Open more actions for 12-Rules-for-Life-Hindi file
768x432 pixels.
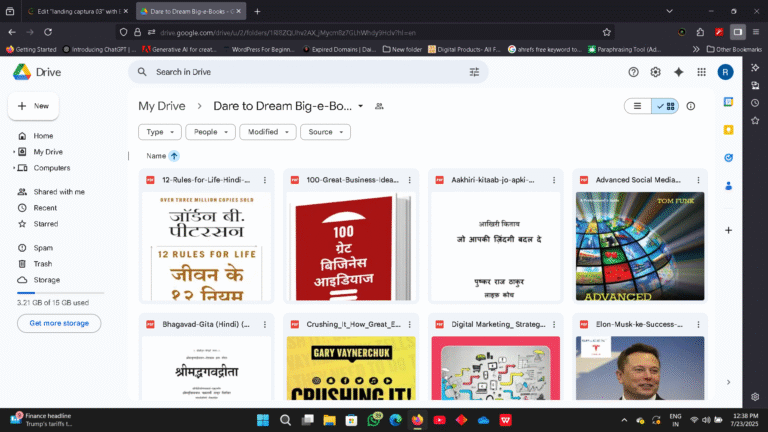[265, 180]
